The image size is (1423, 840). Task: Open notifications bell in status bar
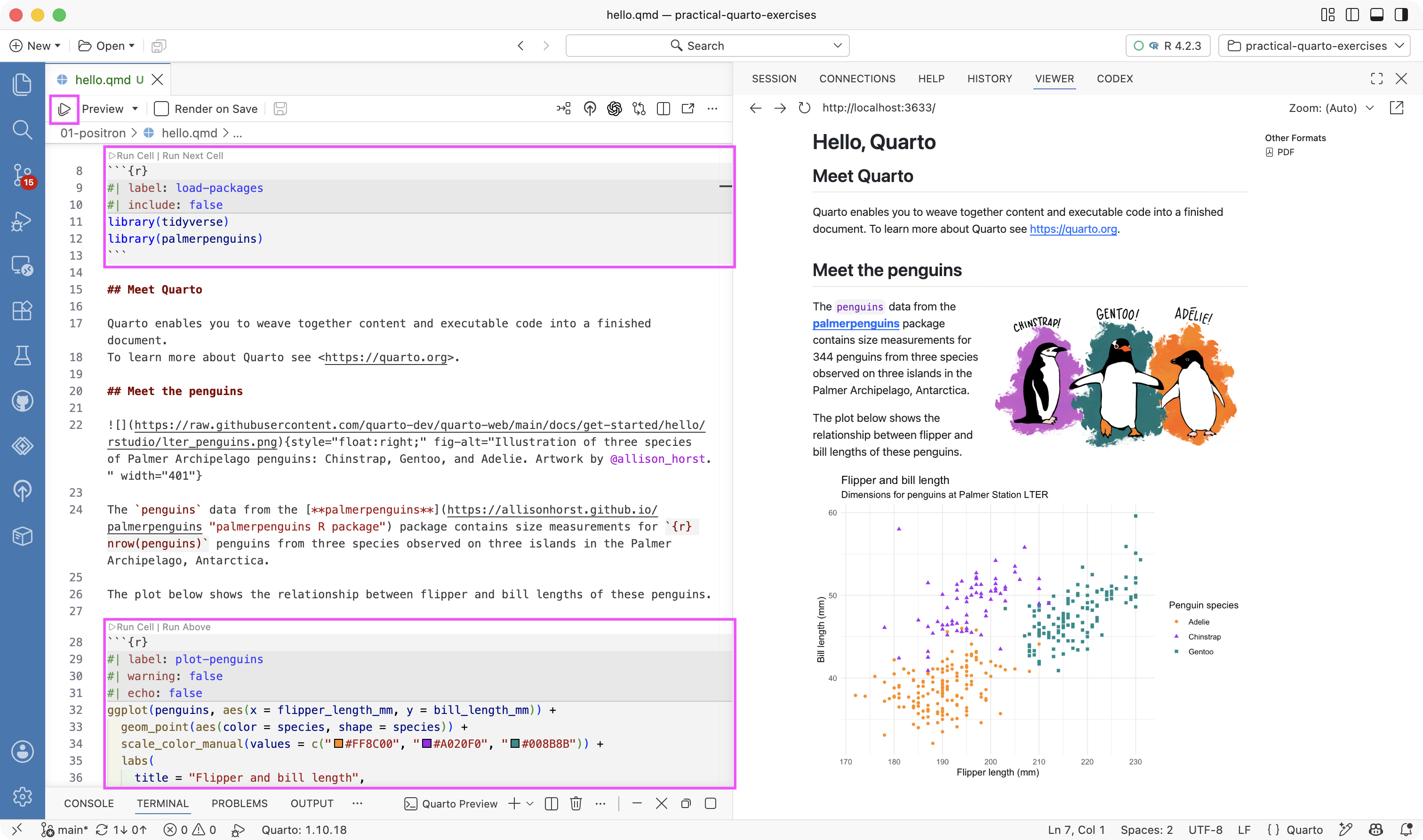pyautogui.click(x=1406, y=830)
